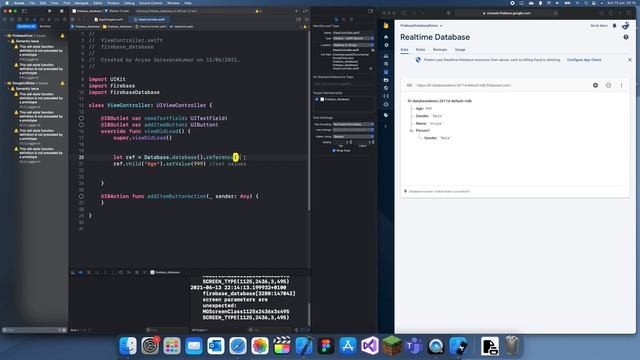This screenshot has width=640, height=360.
Task: Toggle firebase_database target membership checkbox
Action: tap(317, 99)
